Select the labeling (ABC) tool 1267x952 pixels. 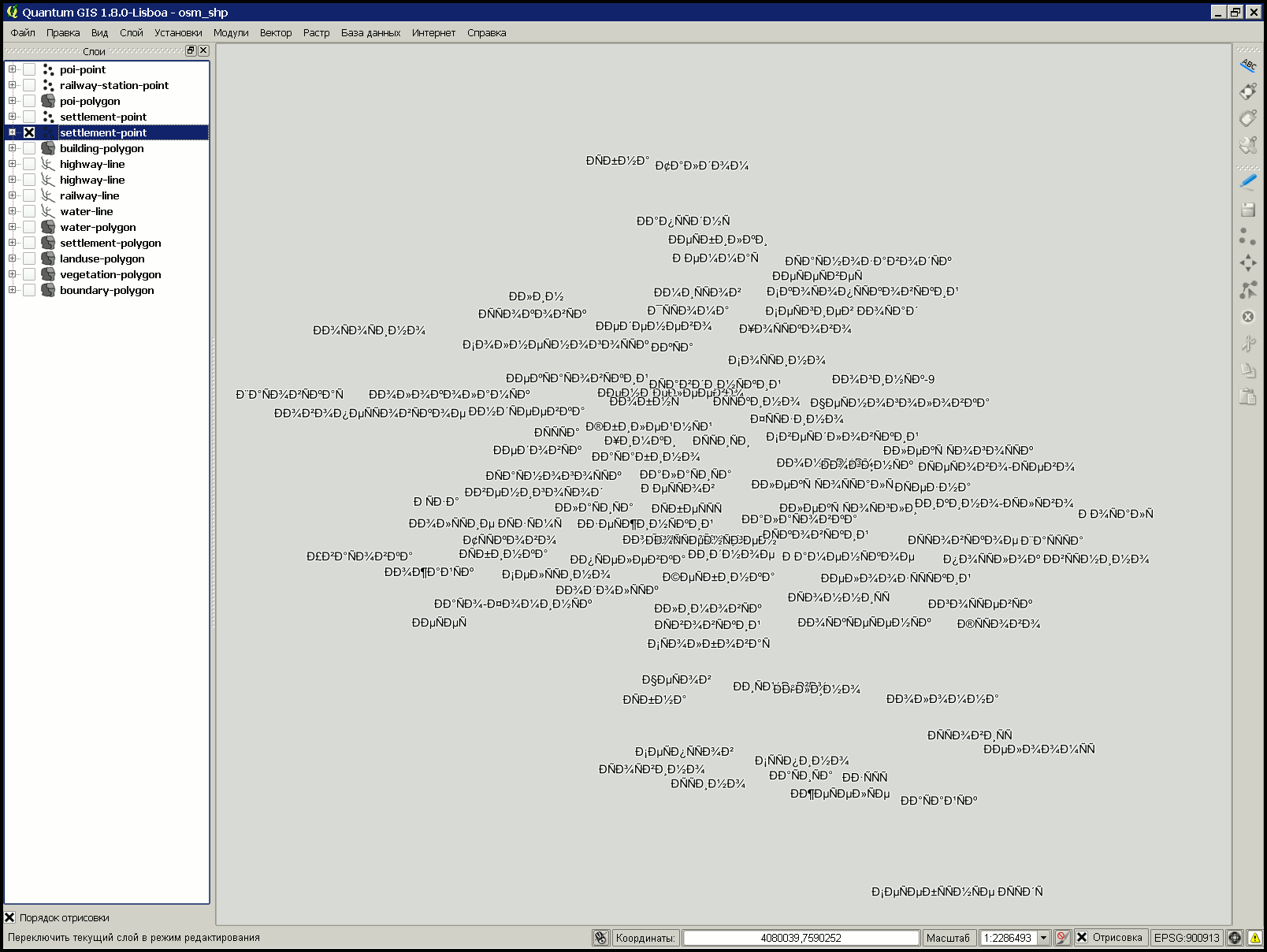pos(1248,65)
